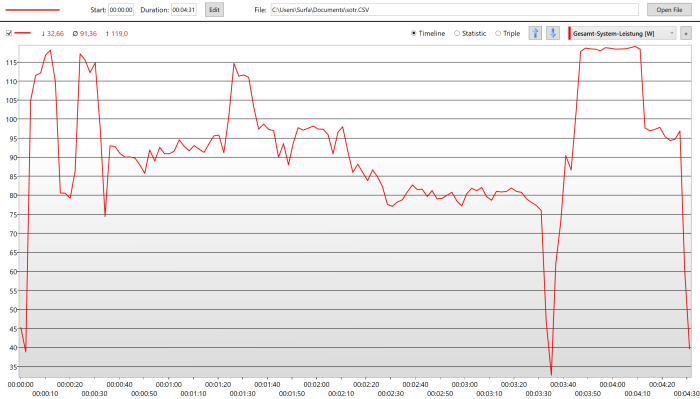700x399 pixels.
Task: Click the File: label
Action: [x=260, y=10]
